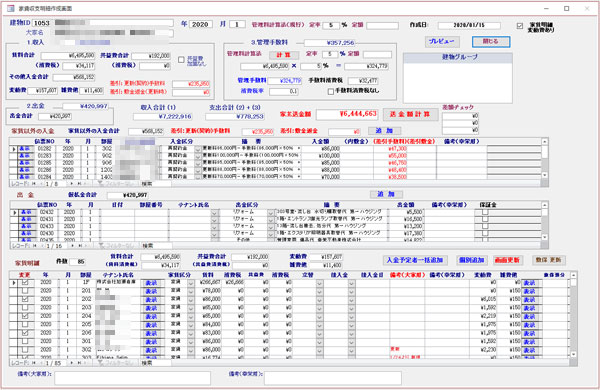This screenshot has height=390, width=600.
Task: Open 入金区分 dropdown for slip 01282
Action: (198, 148)
